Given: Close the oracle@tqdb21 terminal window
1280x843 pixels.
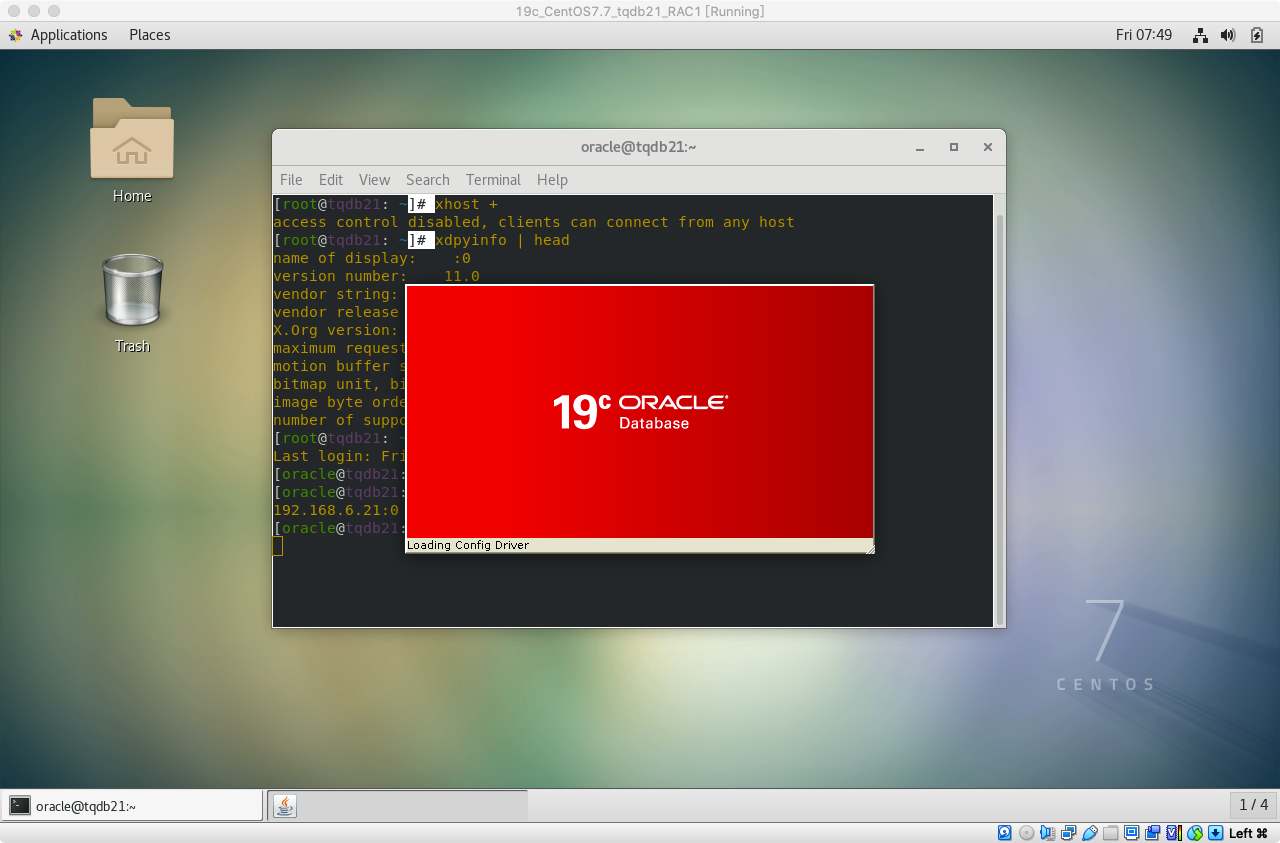Looking at the screenshot, I should 988,147.
